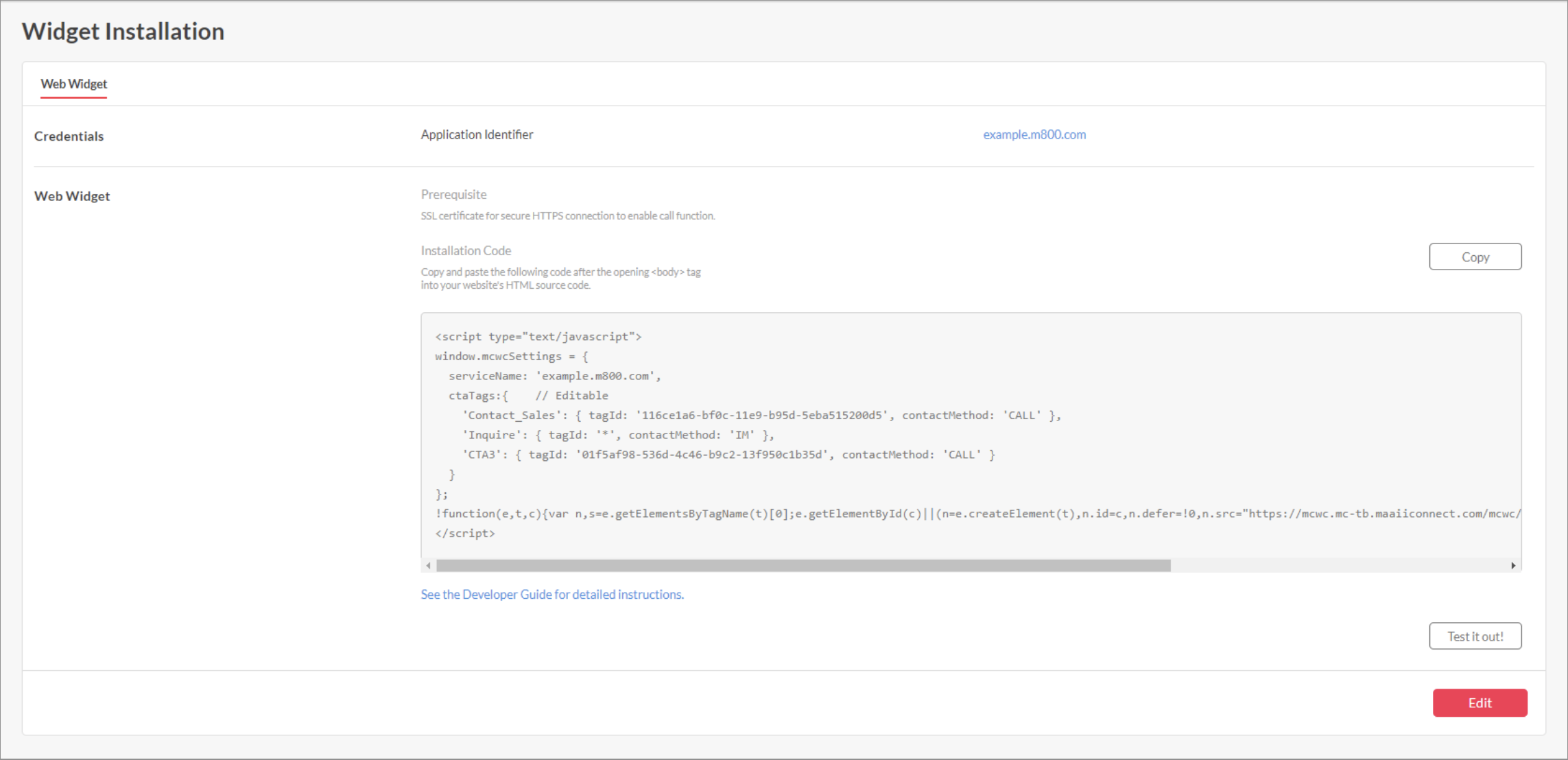The image size is (1568, 760).
Task: Click the code box scroll-left arrow
Action: pyautogui.click(x=429, y=565)
